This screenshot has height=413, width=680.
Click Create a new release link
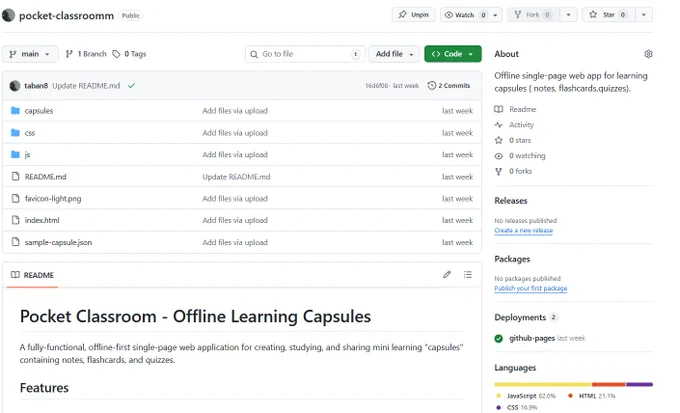[523, 230]
